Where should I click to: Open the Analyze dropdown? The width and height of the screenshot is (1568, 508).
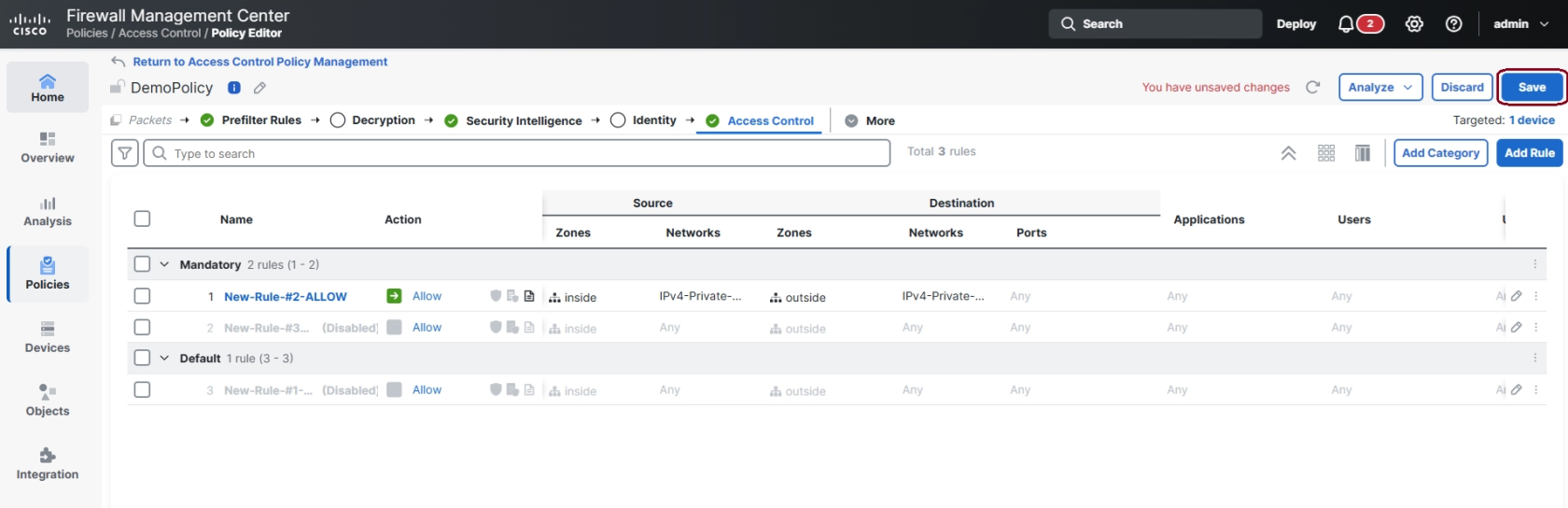[x=1380, y=87]
